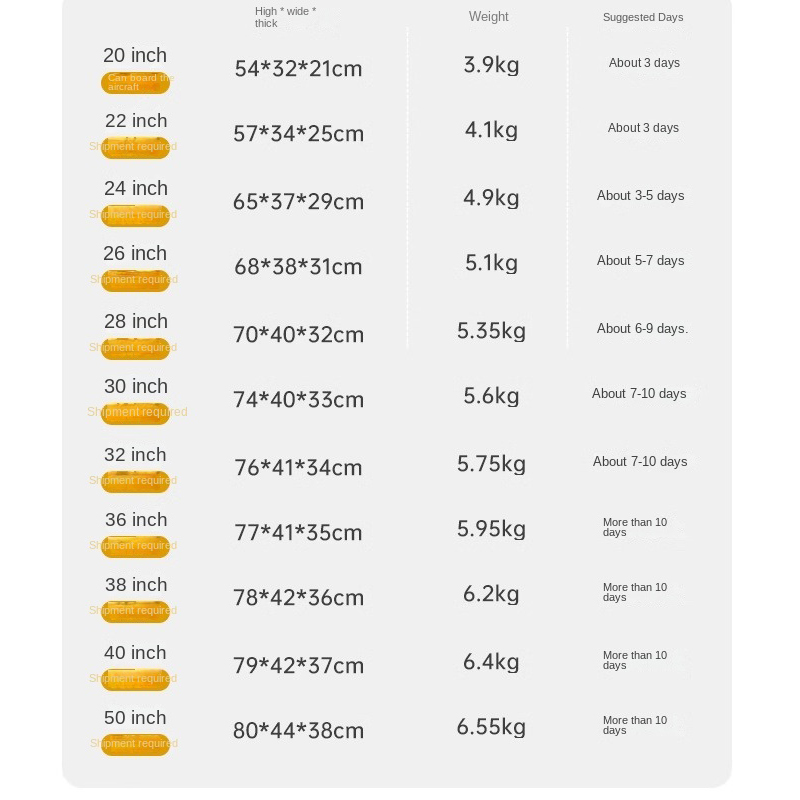800x800 pixels.
Task: Click the yellow badge under 22 inch
Action: 135,148
